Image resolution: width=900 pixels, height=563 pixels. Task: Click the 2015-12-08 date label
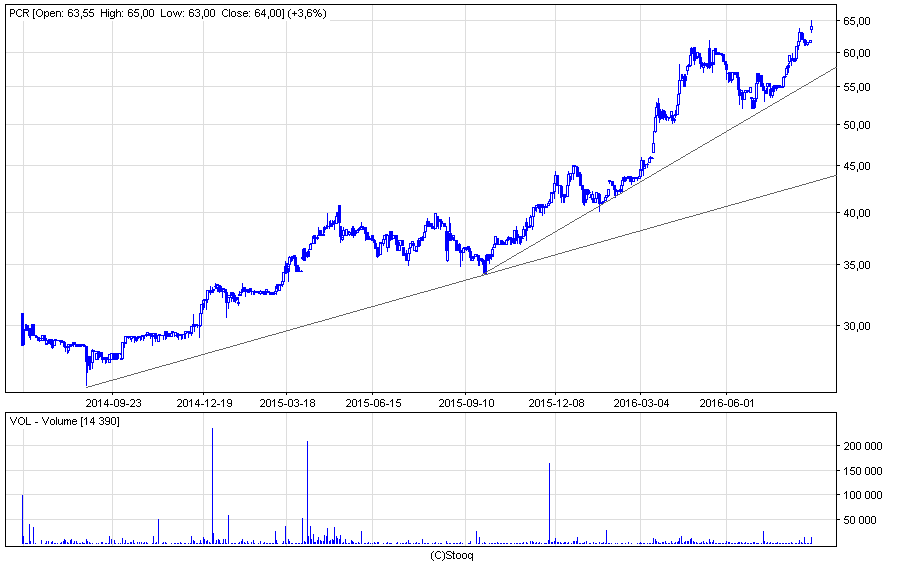556,403
